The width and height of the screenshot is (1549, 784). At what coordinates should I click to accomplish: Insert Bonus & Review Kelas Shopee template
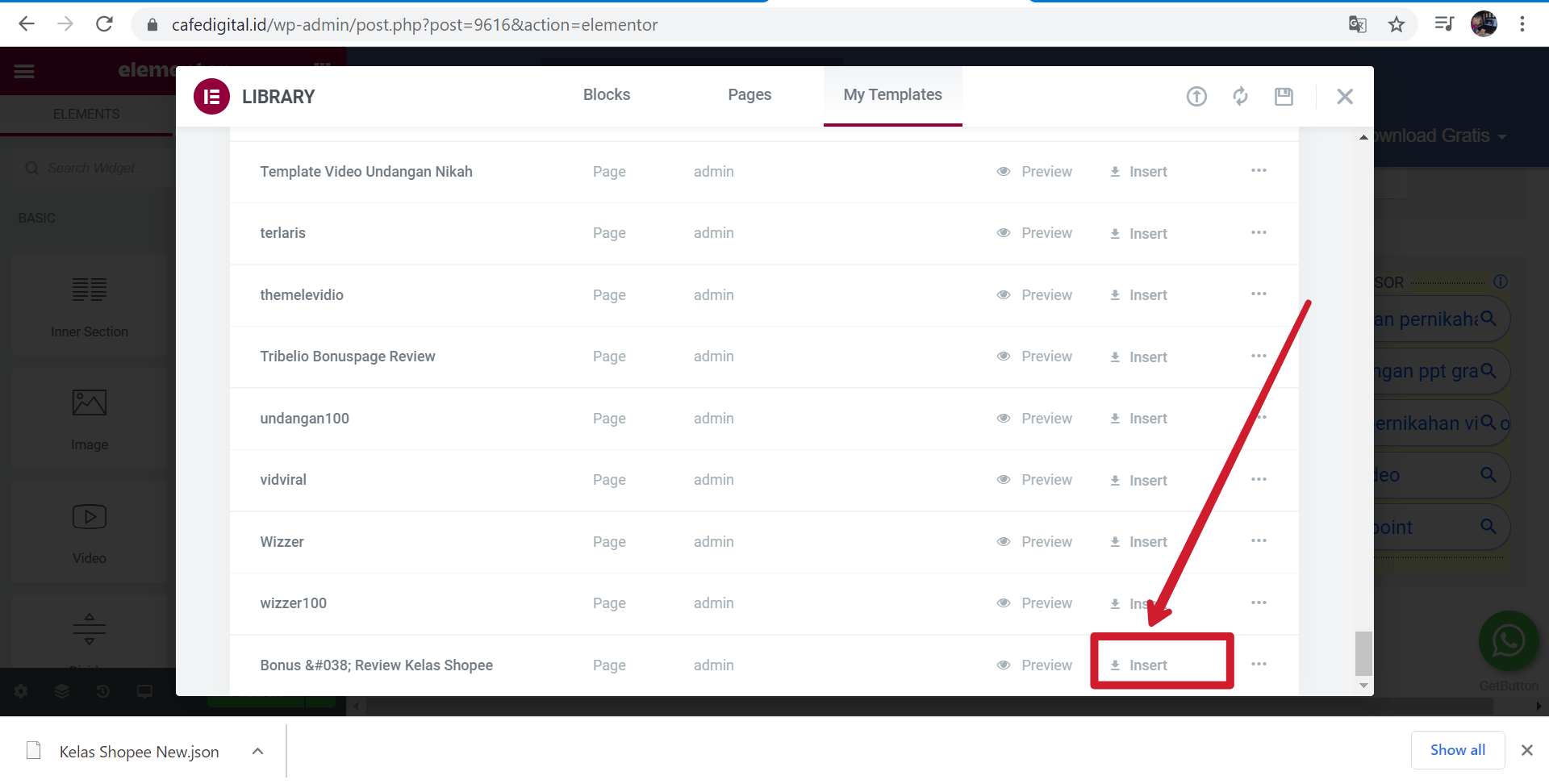[x=1139, y=665]
